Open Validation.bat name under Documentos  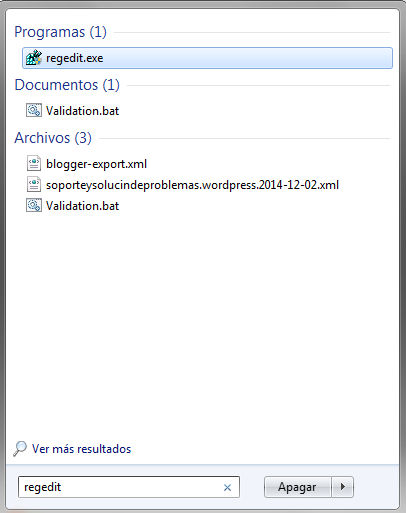[x=82, y=111]
